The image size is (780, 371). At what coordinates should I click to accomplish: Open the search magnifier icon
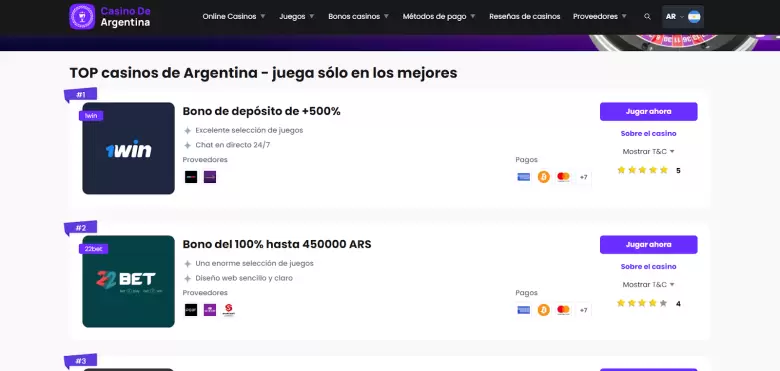pyautogui.click(x=647, y=16)
